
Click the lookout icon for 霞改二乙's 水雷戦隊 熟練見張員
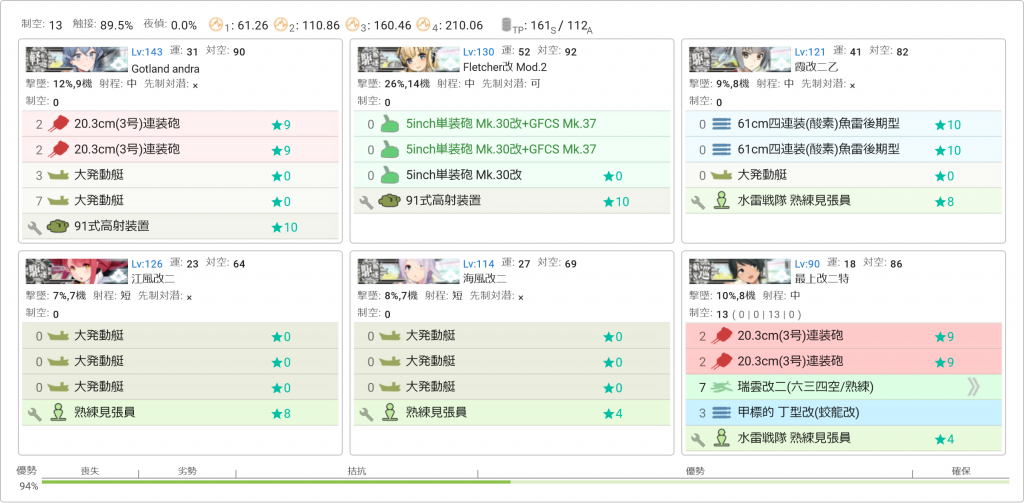(x=721, y=201)
